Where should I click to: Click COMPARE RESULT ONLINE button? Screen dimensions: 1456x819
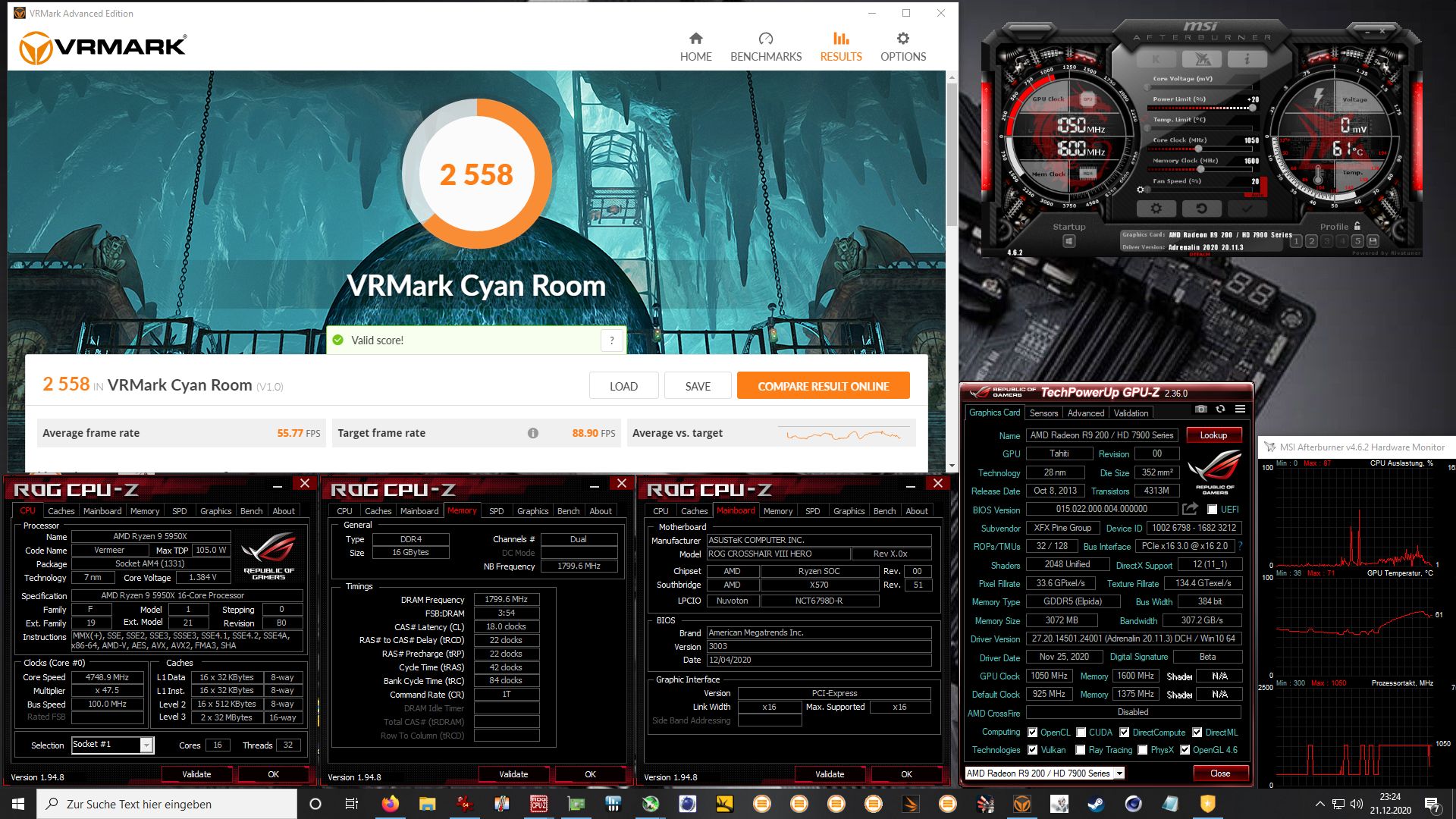coord(823,386)
